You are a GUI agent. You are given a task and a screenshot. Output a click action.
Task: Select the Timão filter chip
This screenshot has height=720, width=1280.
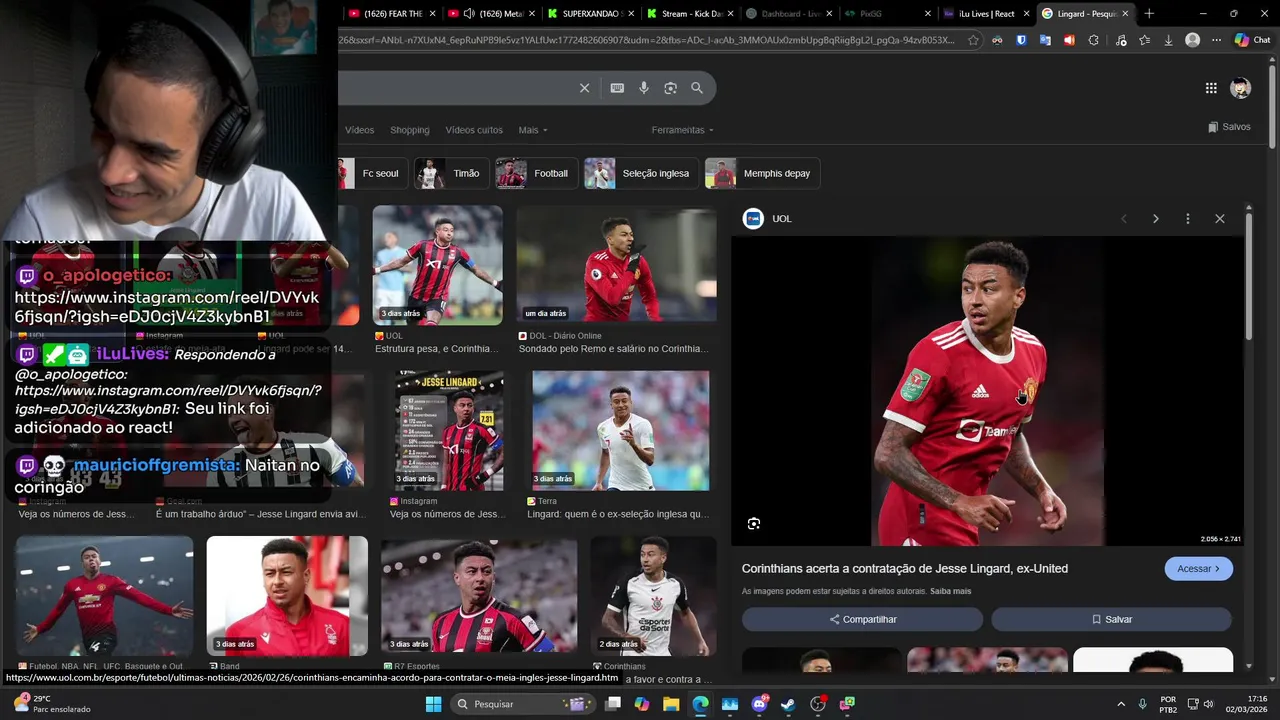(451, 173)
